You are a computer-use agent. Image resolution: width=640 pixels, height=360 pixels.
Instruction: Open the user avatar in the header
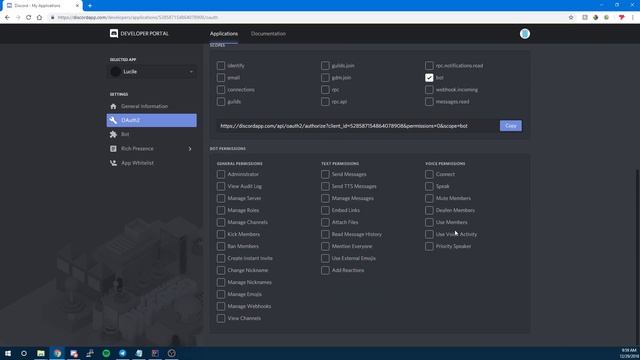click(x=524, y=34)
